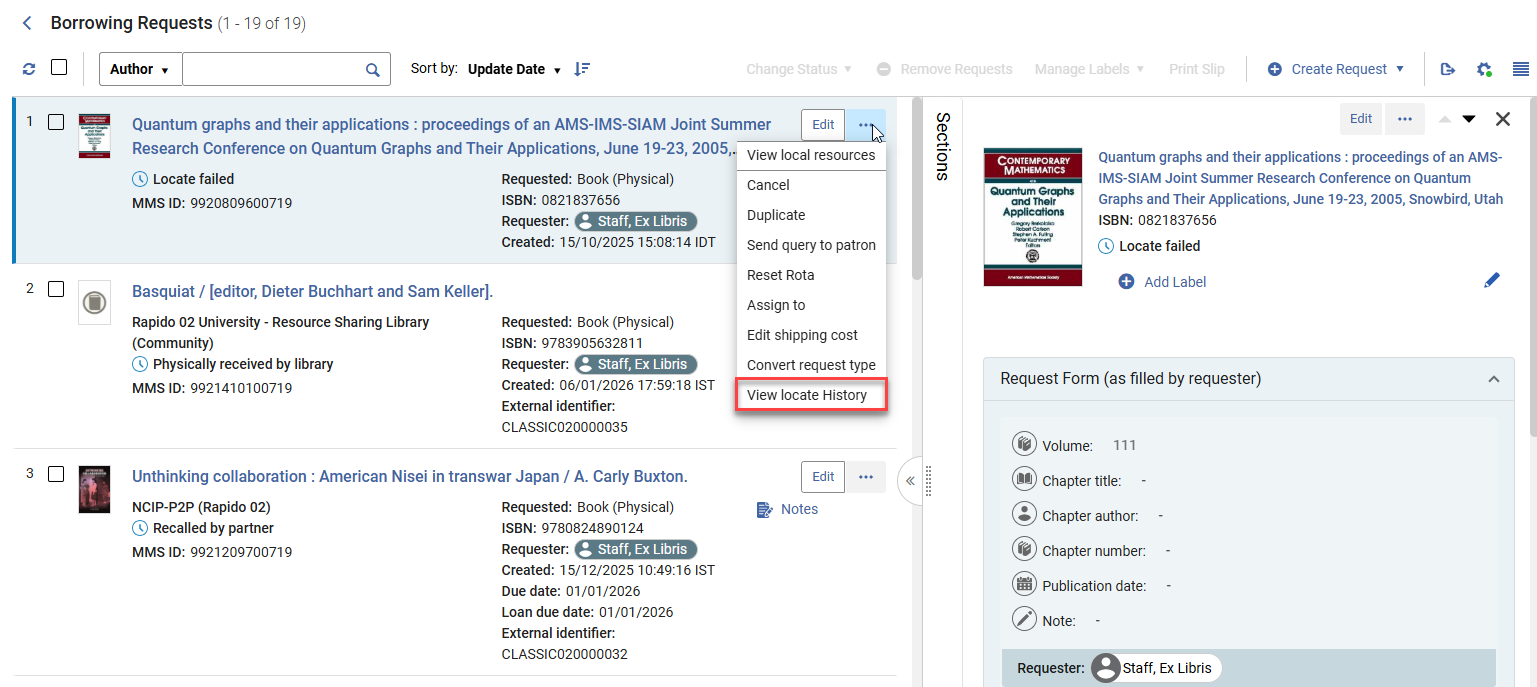This screenshot has height=687, width=1537.
Task: Open the Manage Labels dropdown
Action: [1089, 69]
